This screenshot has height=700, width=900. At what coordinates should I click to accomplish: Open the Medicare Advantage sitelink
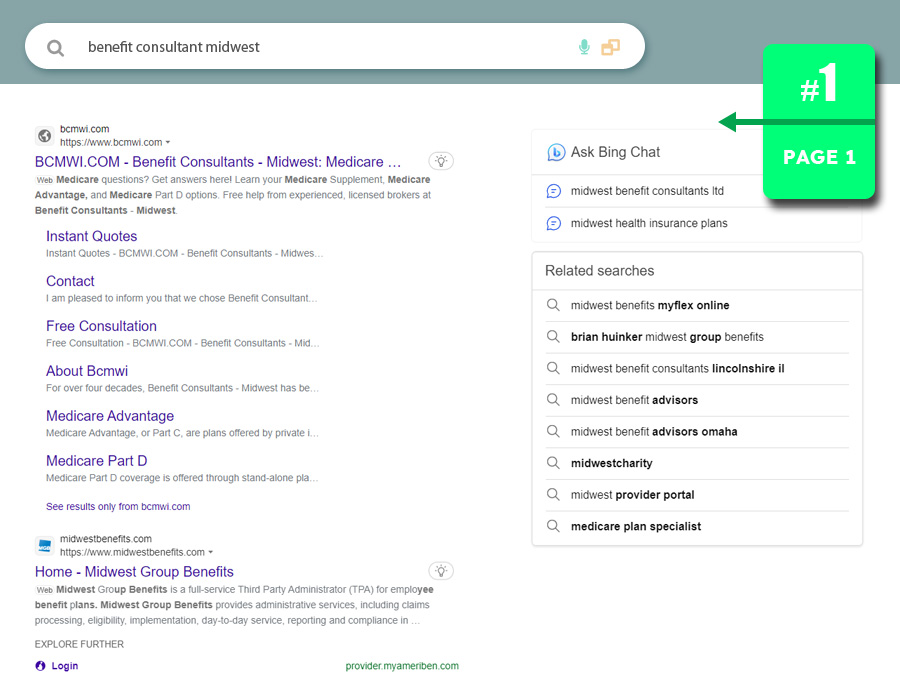click(x=110, y=416)
